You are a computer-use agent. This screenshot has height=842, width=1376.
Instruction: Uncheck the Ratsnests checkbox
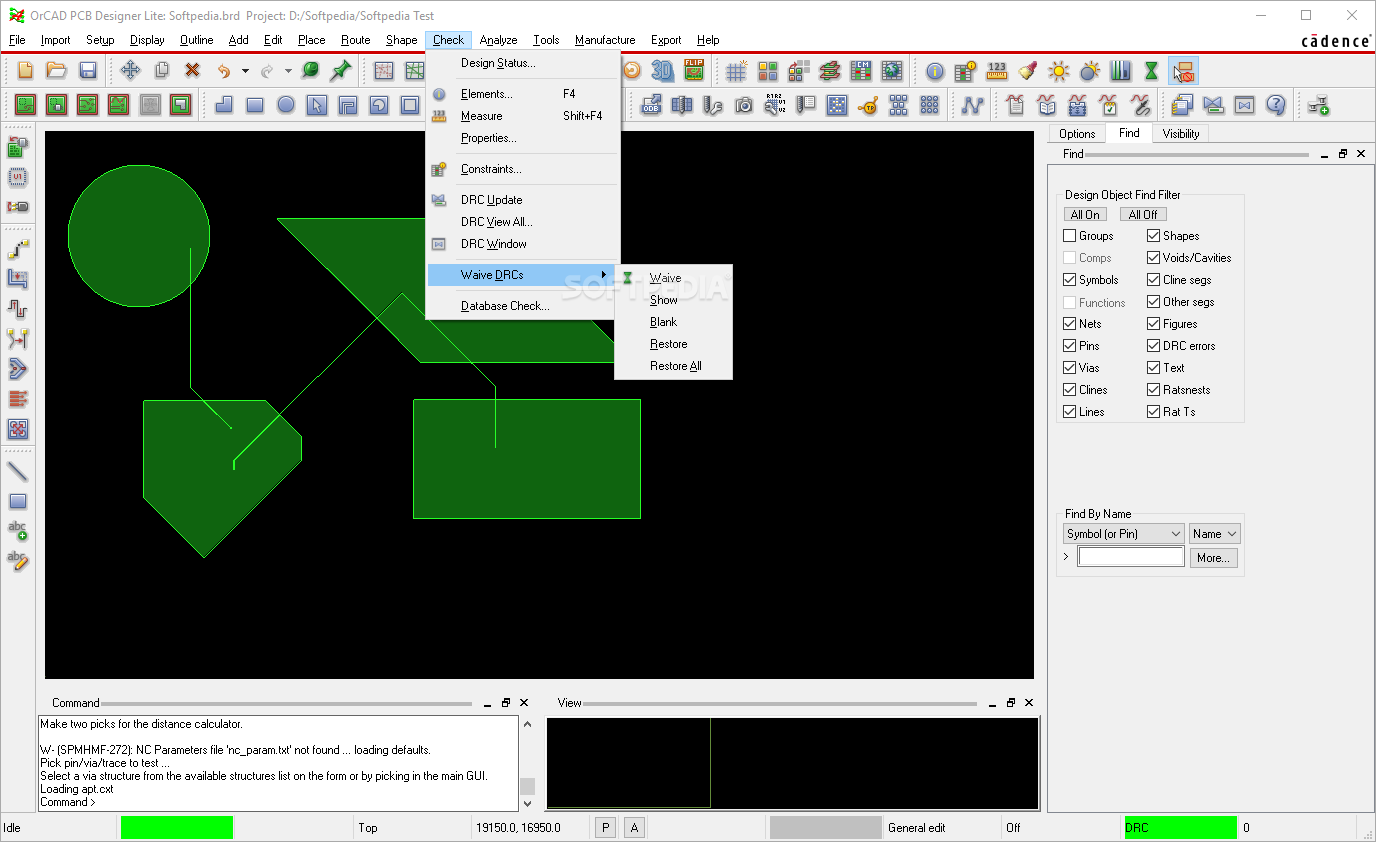point(1154,390)
